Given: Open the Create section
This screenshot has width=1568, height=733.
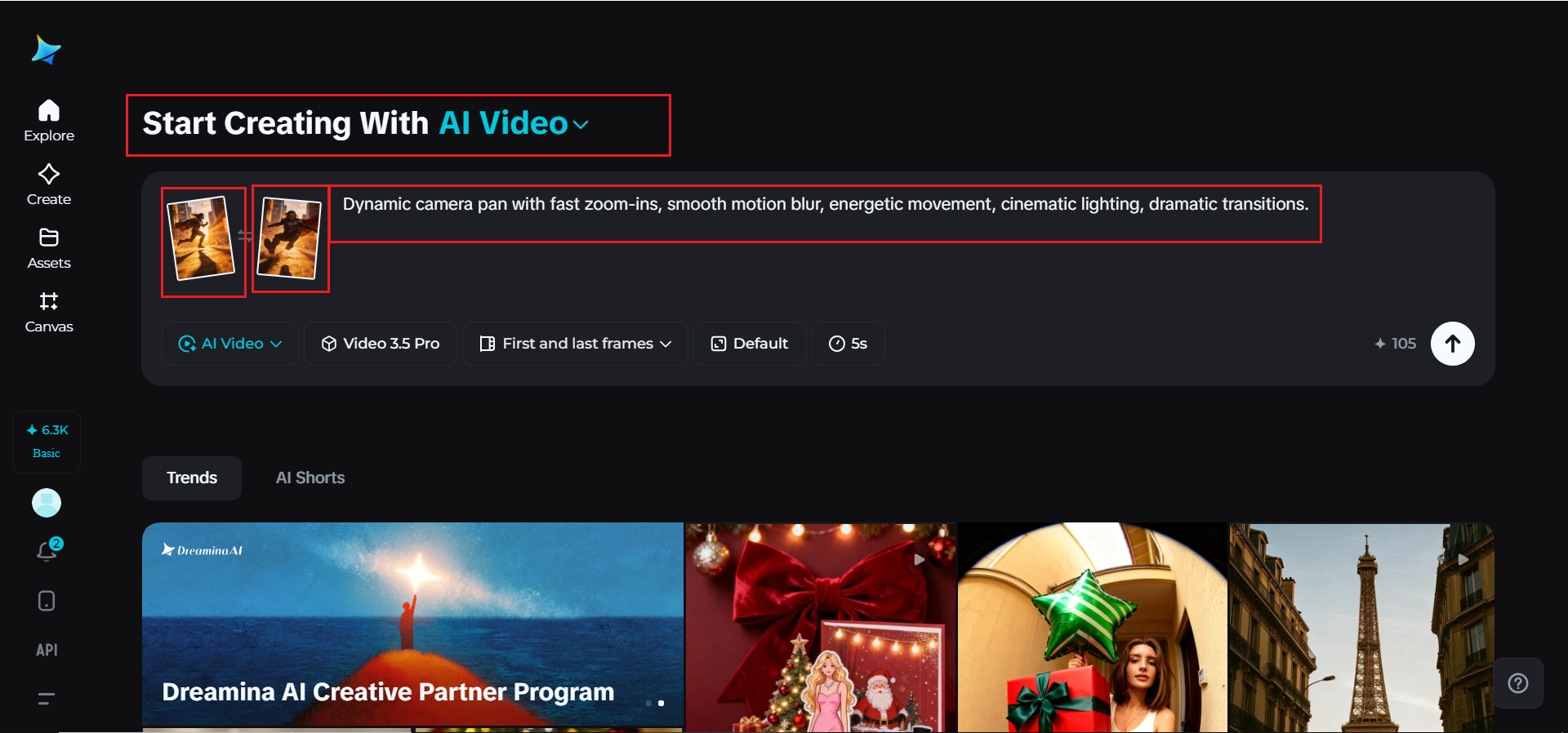Looking at the screenshot, I should (49, 184).
